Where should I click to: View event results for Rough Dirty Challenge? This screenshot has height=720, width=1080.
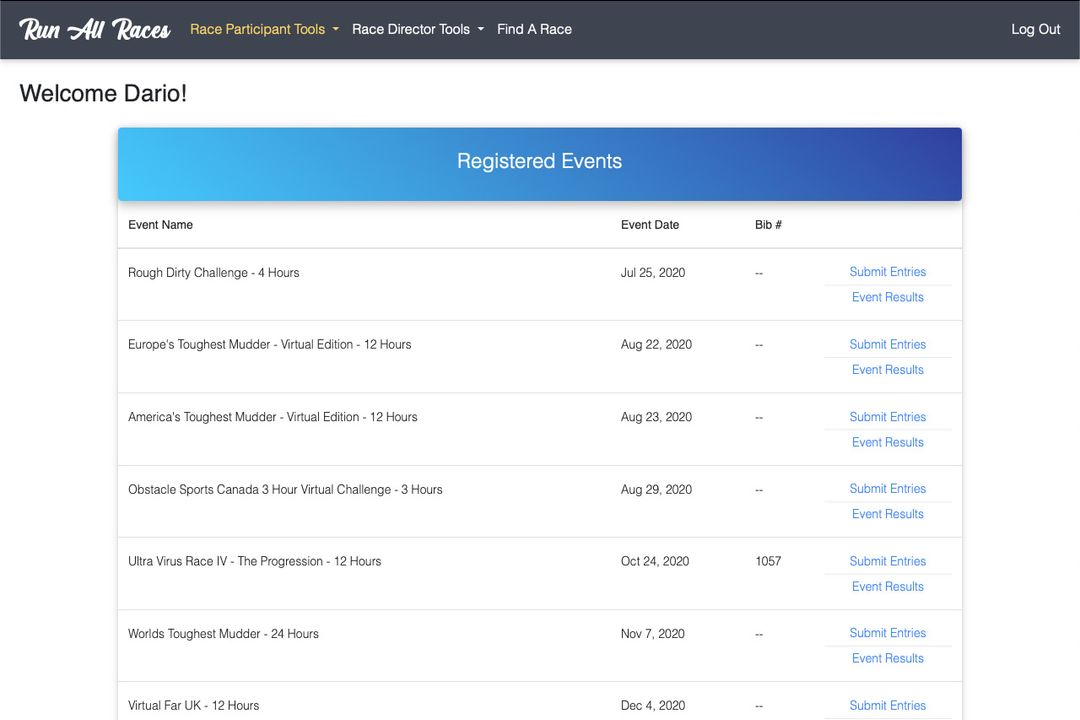[887, 296]
